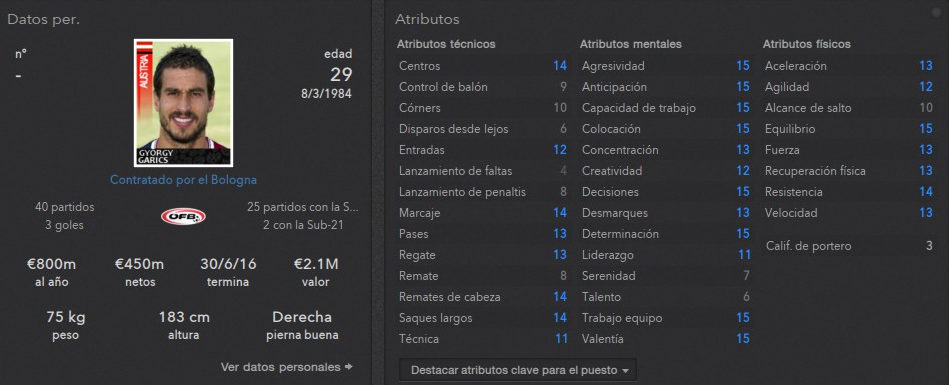Open Contratado por el Bologna link
949x385 pixels.
183,180
